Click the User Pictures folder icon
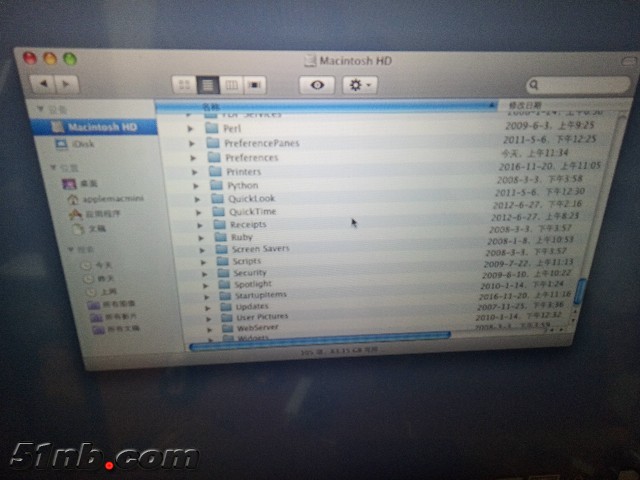 [x=227, y=317]
